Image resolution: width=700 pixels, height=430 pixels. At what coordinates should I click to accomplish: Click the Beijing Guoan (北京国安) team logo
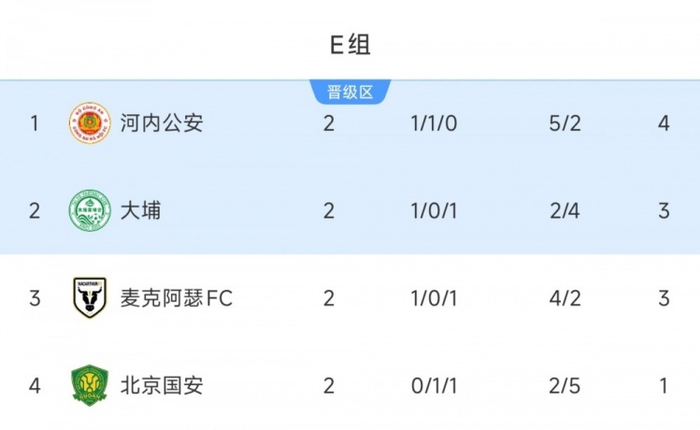pos(90,385)
